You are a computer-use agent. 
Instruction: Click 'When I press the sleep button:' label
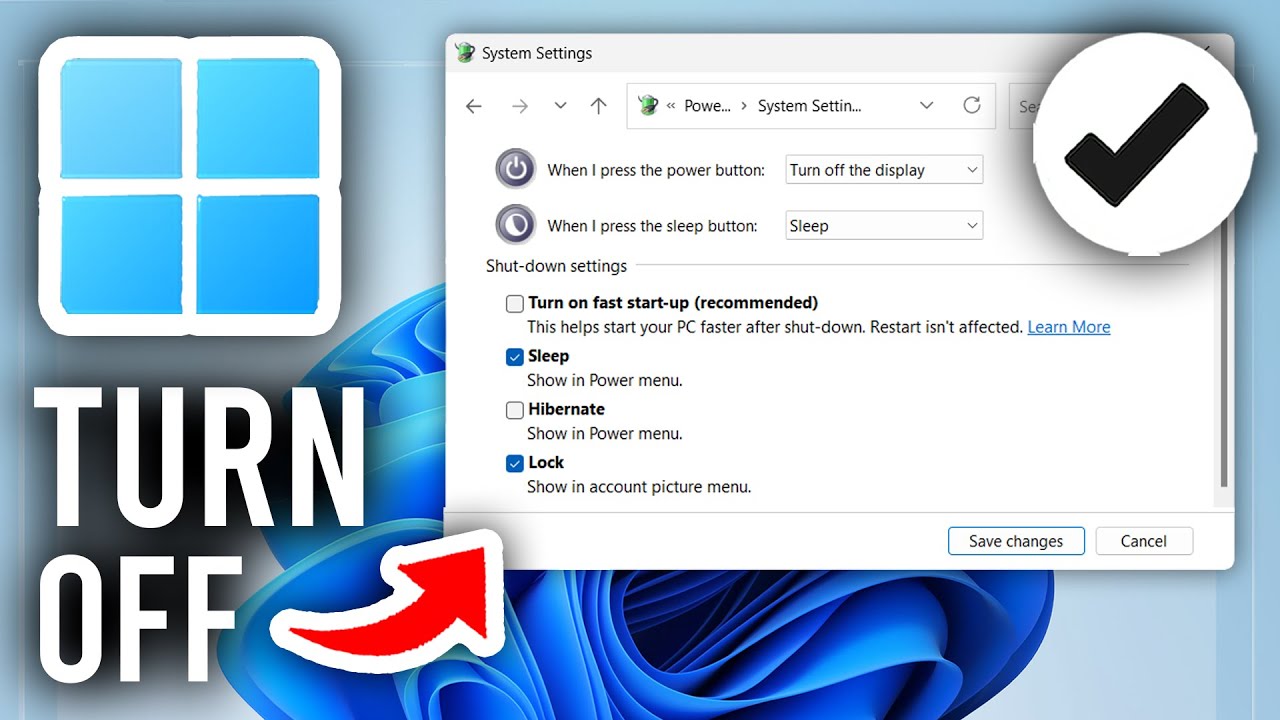click(652, 226)
